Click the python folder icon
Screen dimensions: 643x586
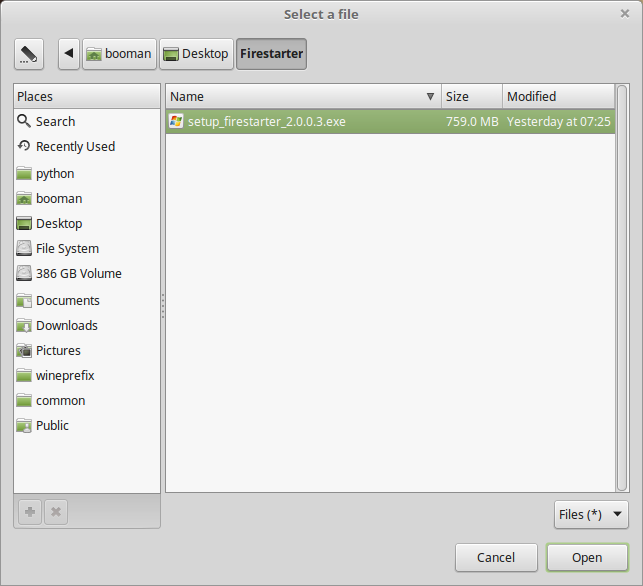click(x=24, y=173)
